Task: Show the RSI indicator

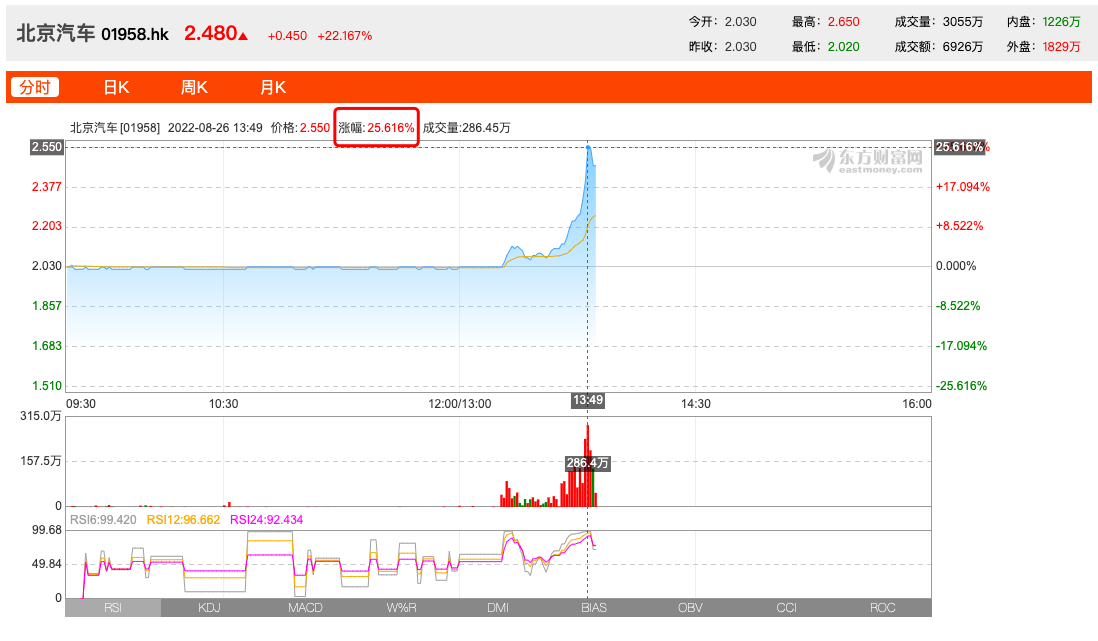Action: coord(113,607)
